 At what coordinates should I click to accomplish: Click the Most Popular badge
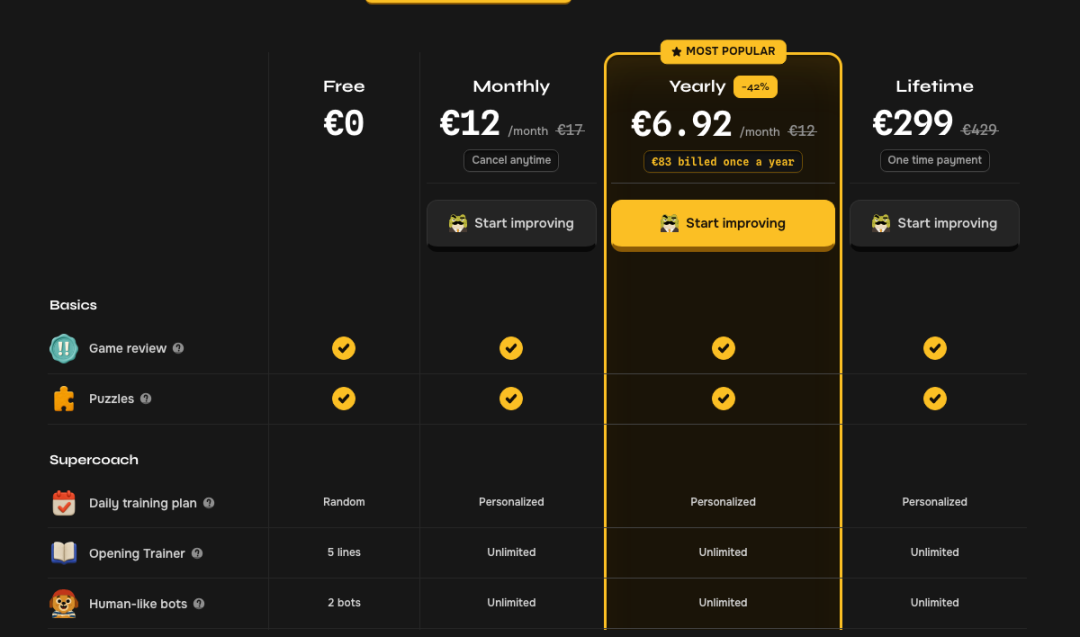723,52
